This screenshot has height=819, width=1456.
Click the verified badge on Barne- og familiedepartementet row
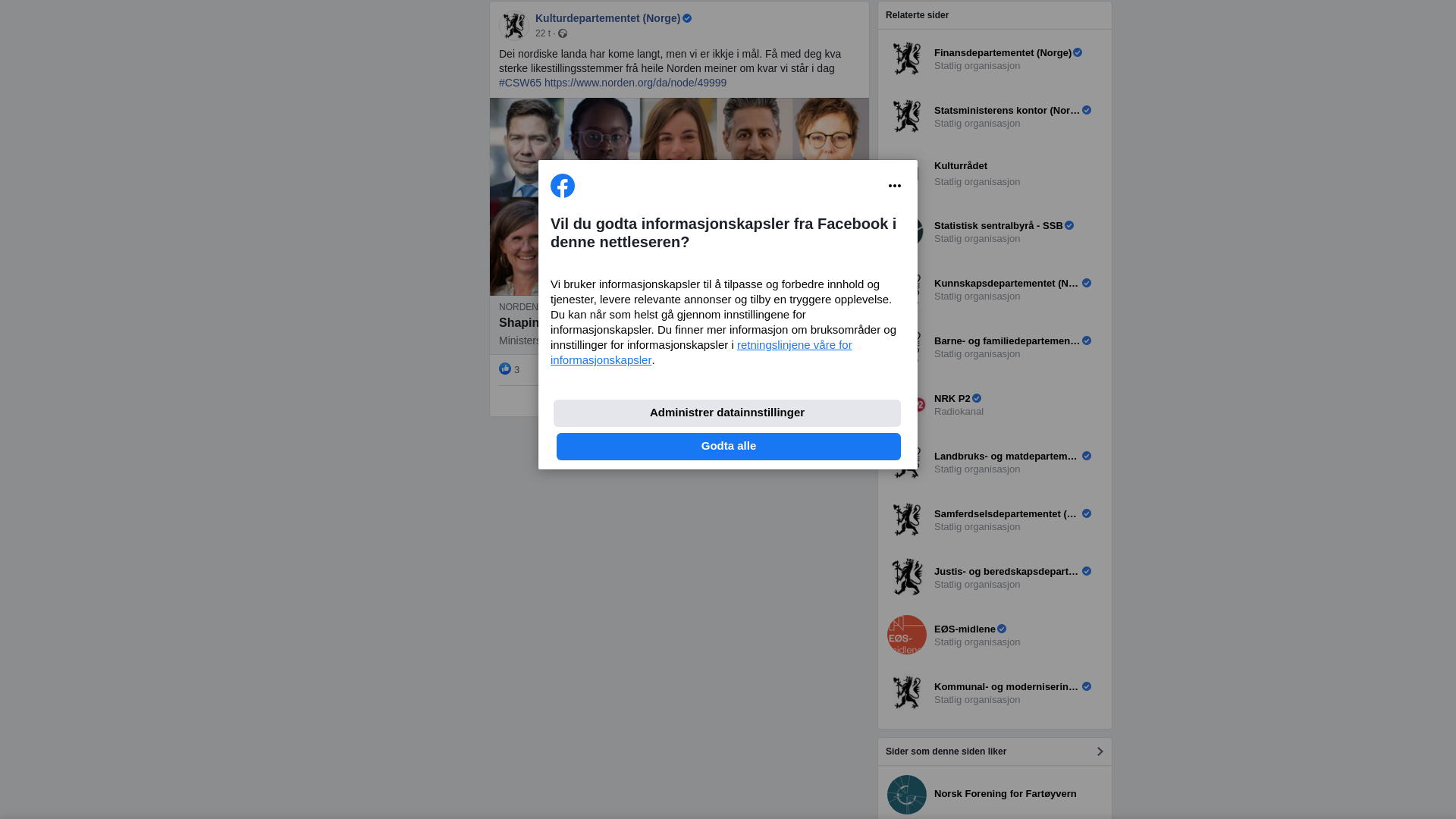(x=1087, y=341)
